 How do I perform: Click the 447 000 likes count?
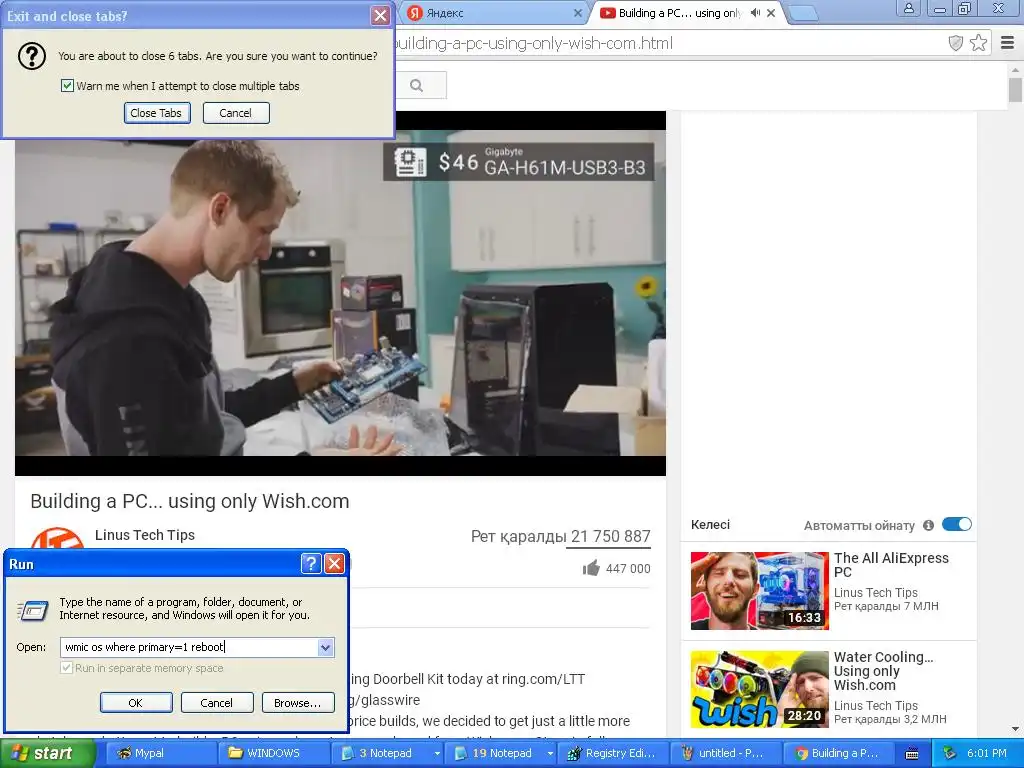point(628,569)
